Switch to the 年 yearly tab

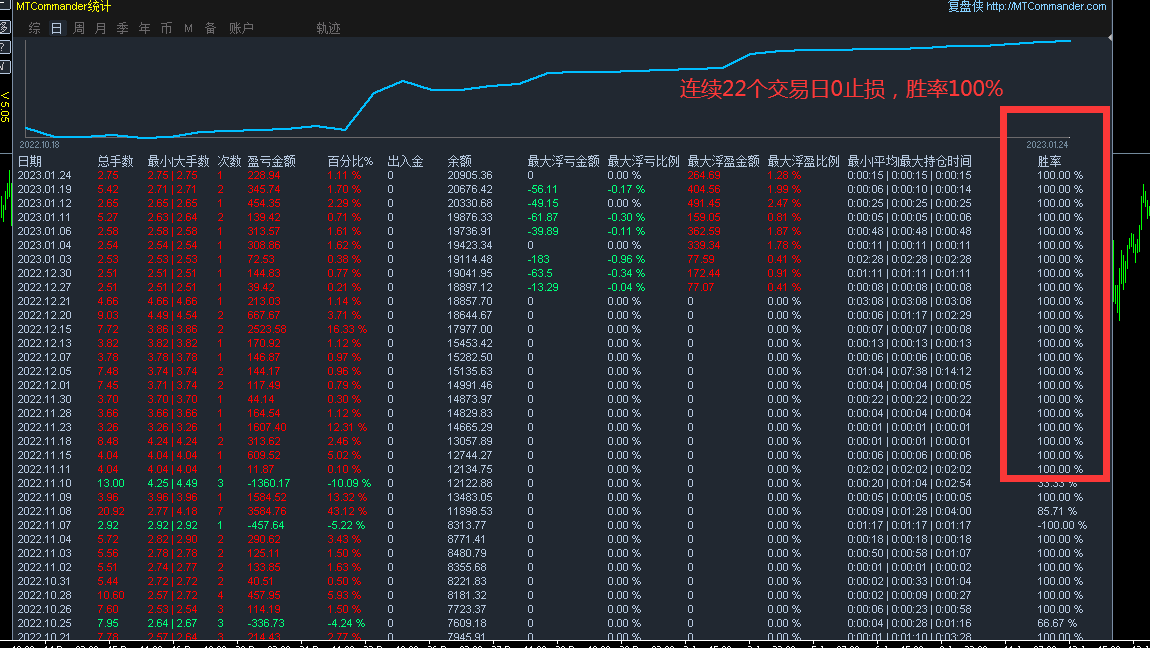144,28
